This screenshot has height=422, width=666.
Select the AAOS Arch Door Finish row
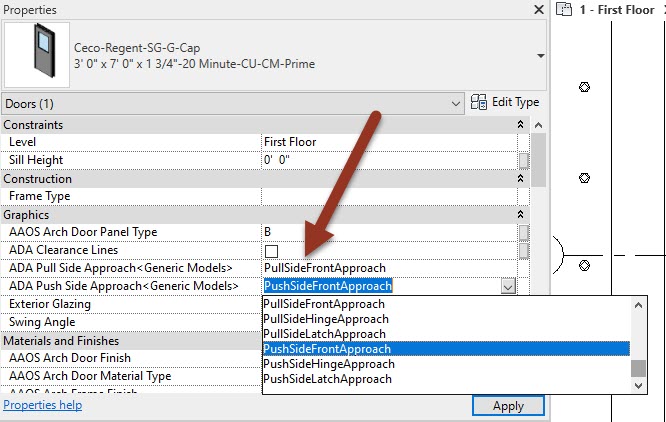pyautogui.click(x=131, y=358)
